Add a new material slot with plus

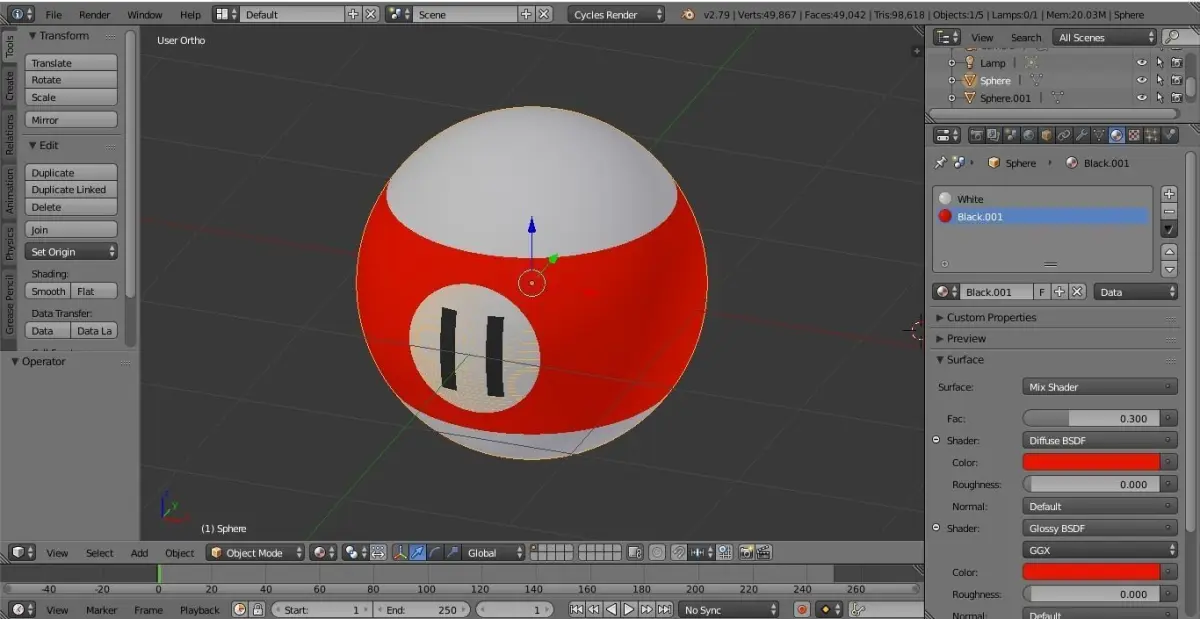(1169, 194)
